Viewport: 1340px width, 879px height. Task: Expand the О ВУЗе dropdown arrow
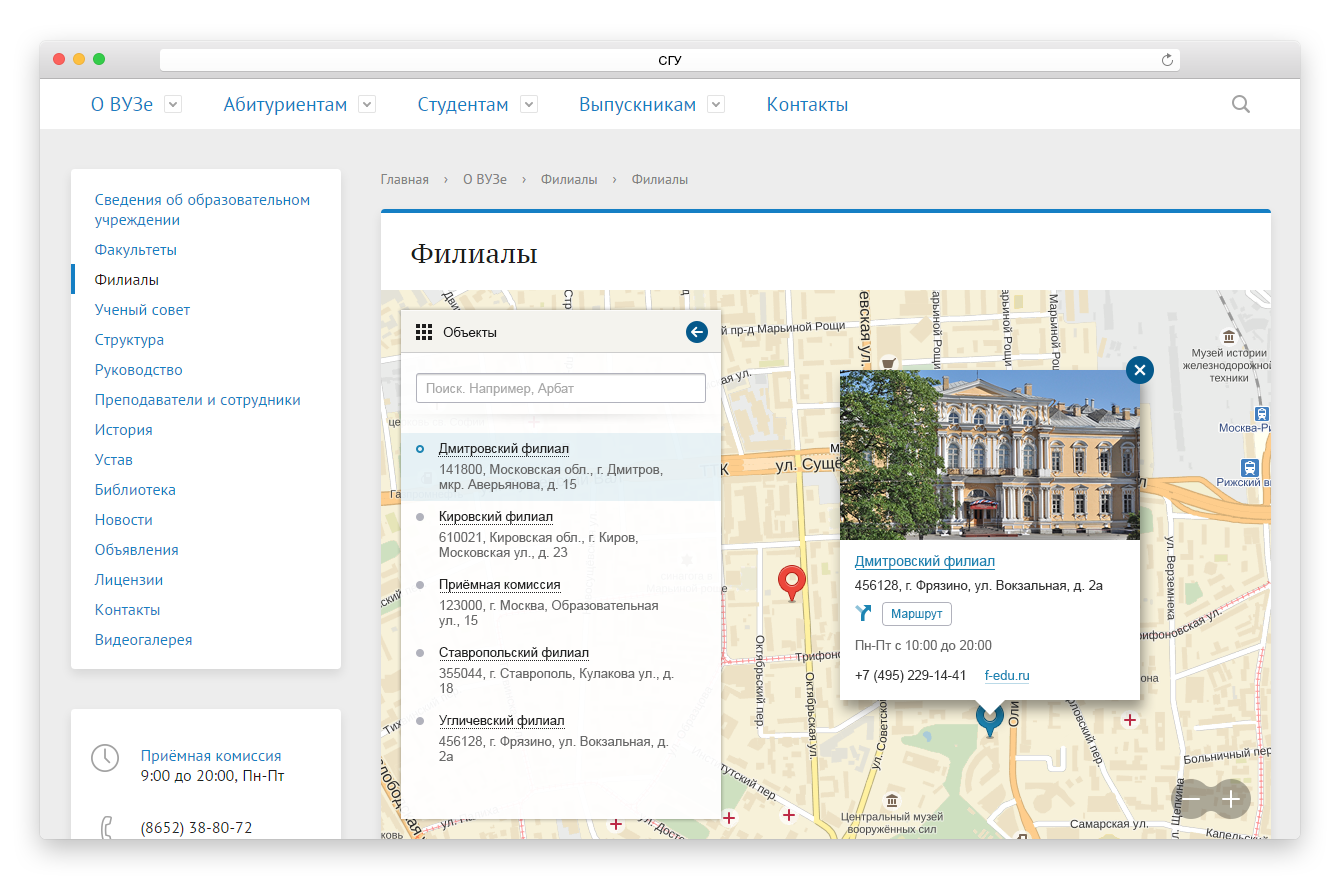(x=173, y=104)
